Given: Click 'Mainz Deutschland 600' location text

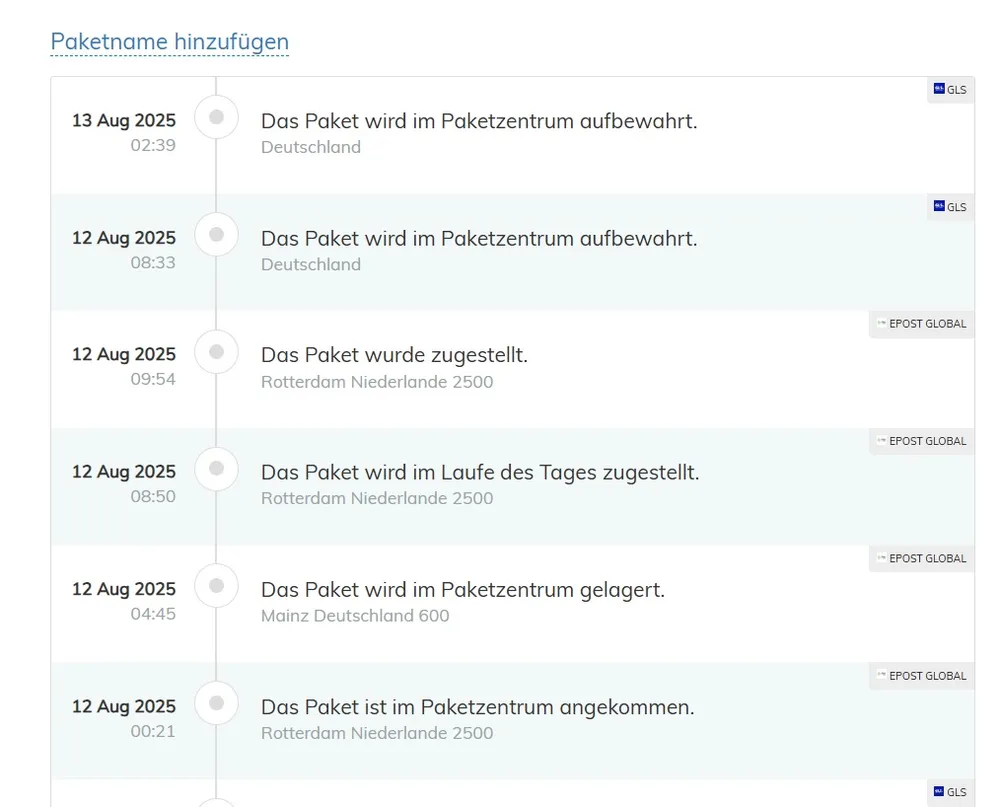Looking at the screenshot, I should coord(355,616).
